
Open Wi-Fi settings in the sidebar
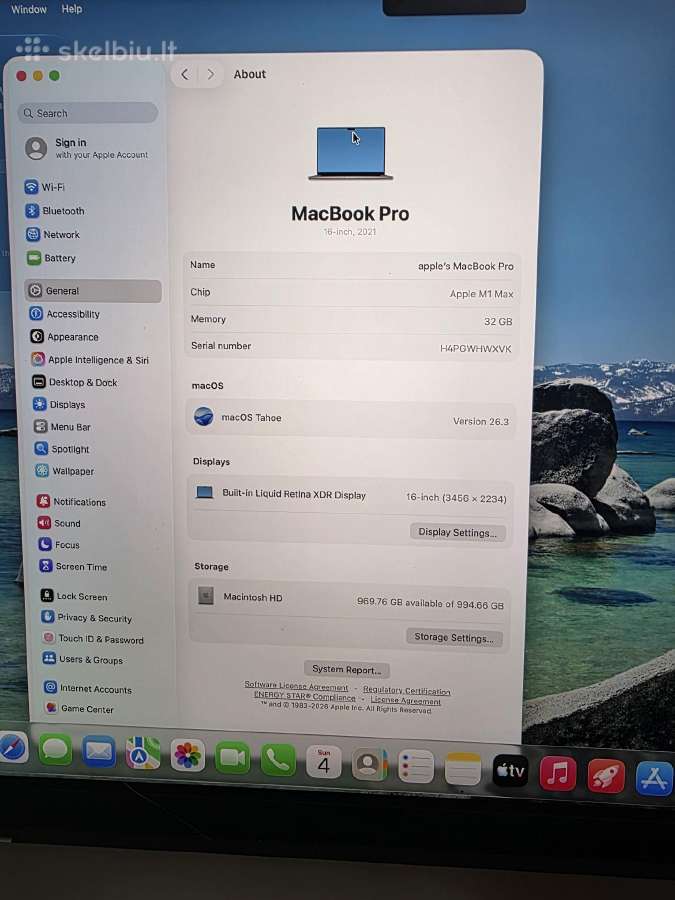[x=45, y=187]
